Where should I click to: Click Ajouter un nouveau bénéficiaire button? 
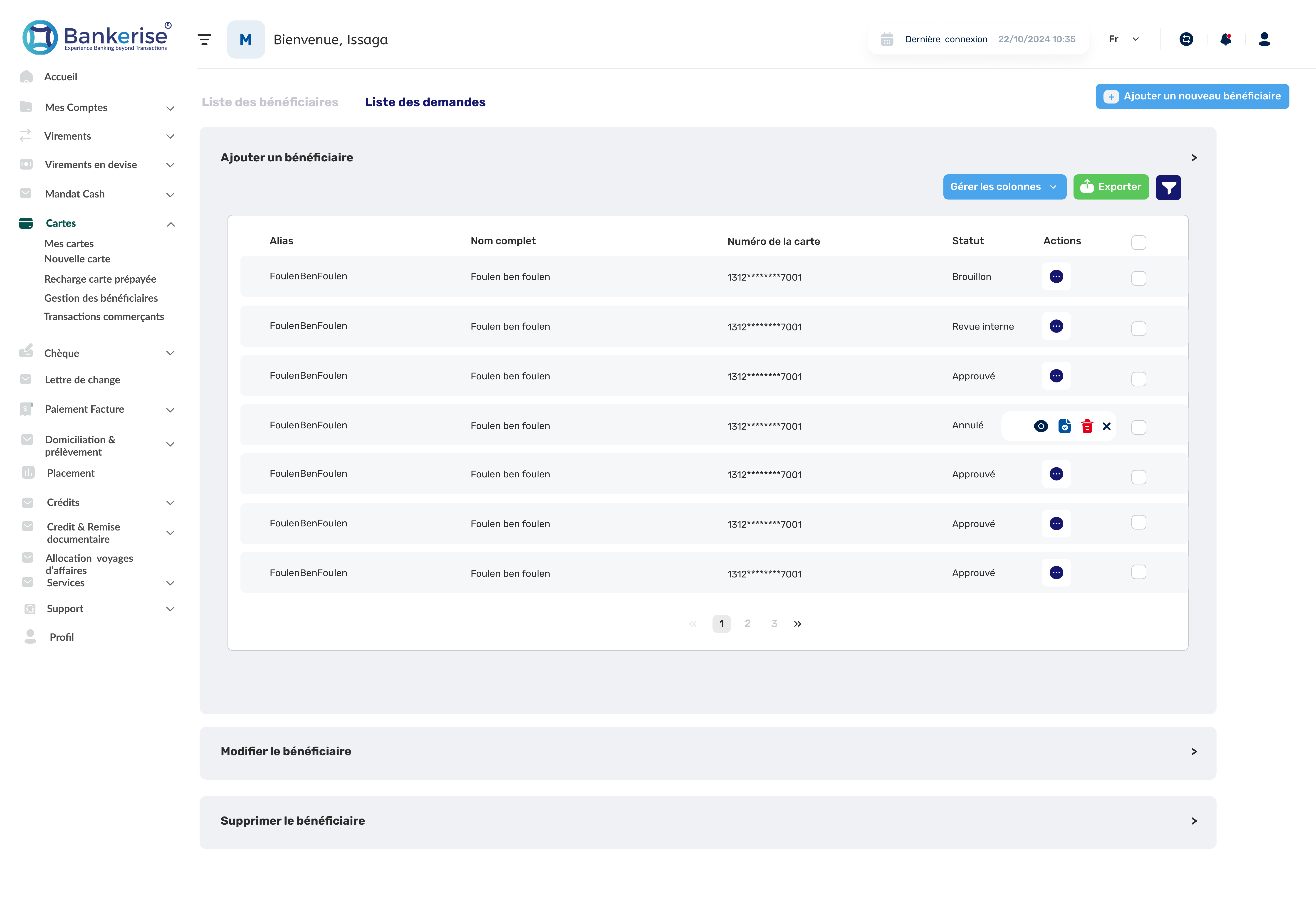pos(1192,96)
